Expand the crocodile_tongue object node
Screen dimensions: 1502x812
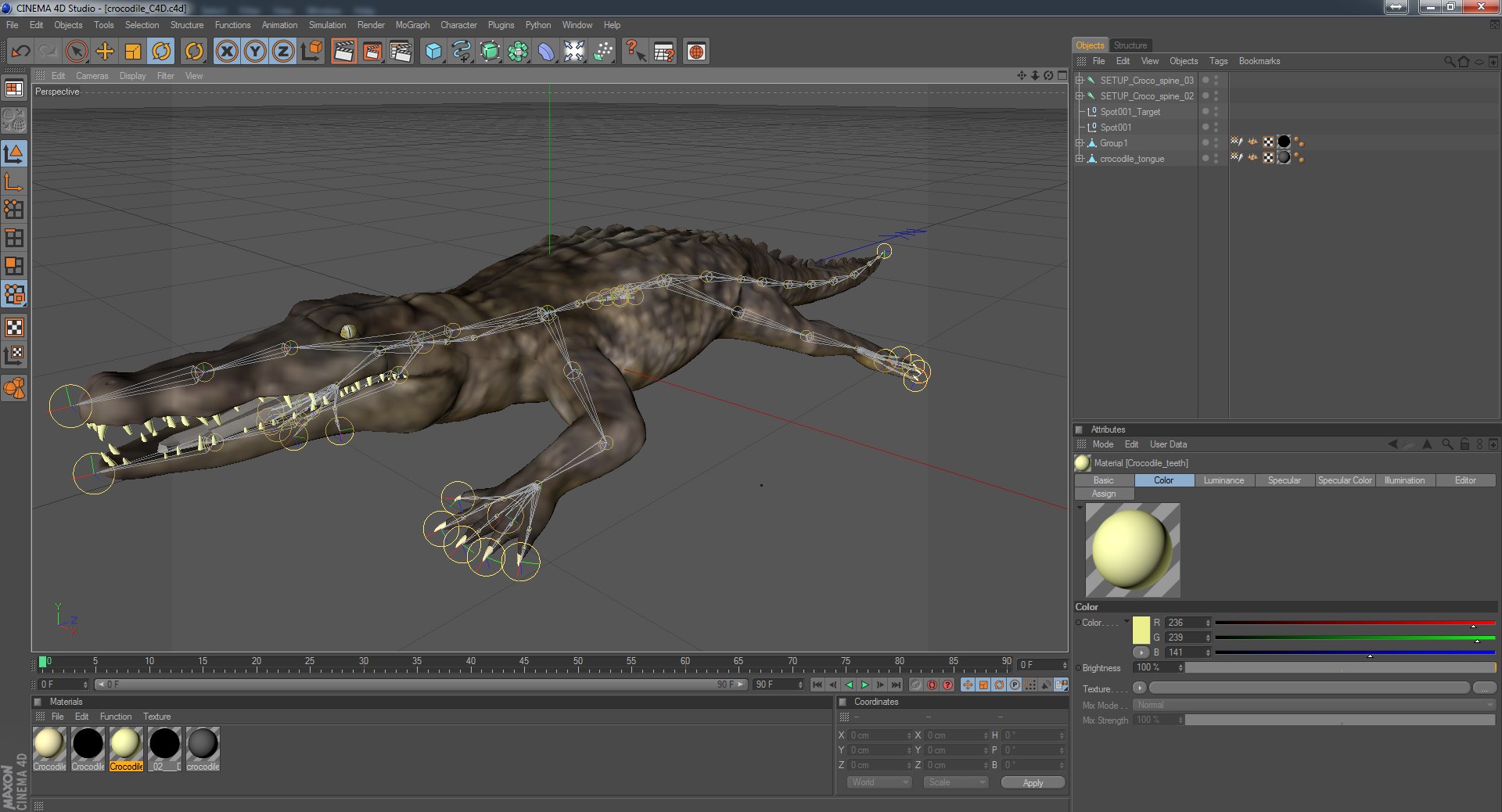1080,159
